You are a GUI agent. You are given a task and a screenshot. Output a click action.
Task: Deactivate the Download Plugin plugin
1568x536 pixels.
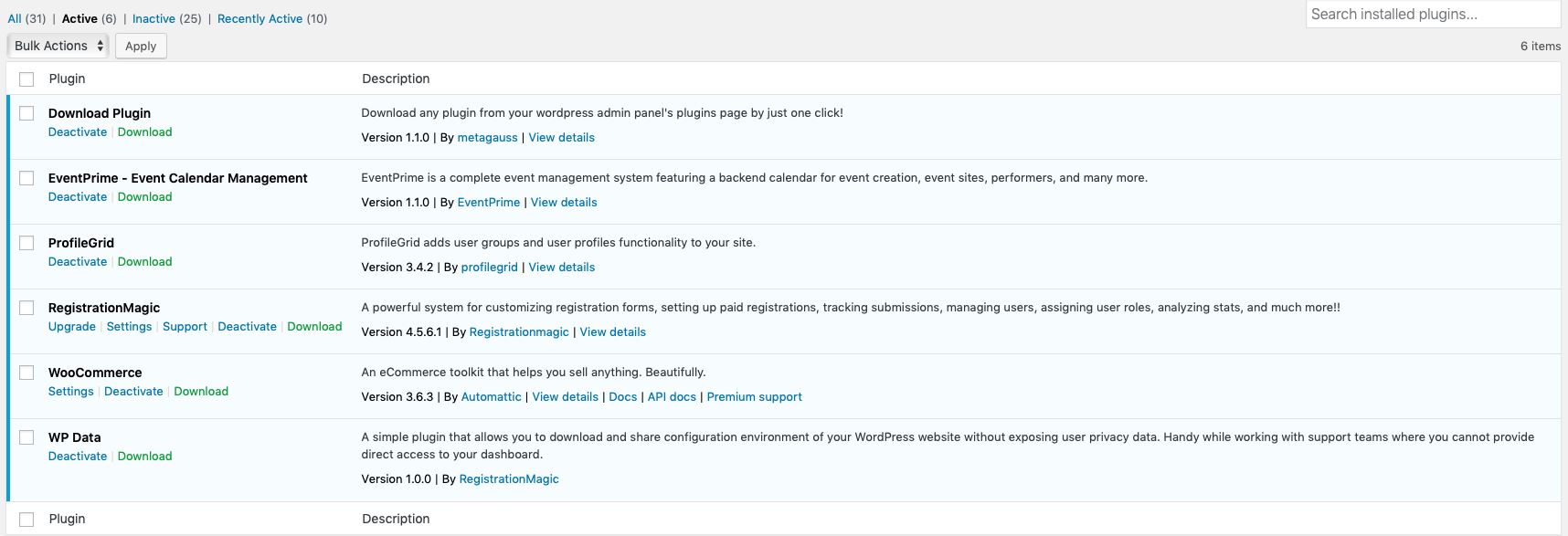pyautogui.click(x=78, y=131)
